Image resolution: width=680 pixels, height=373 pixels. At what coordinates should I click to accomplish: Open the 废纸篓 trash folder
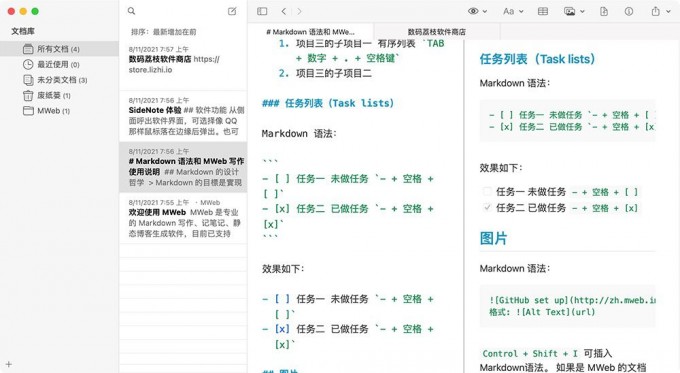pos(54,95)
